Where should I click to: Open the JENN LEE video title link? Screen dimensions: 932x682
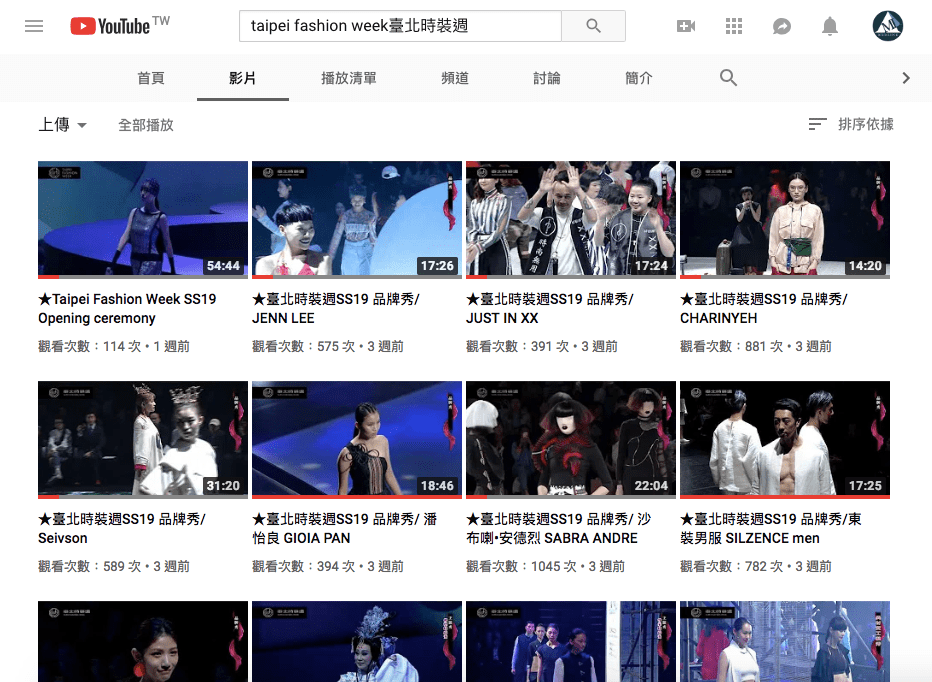click(x=336, y=308)
